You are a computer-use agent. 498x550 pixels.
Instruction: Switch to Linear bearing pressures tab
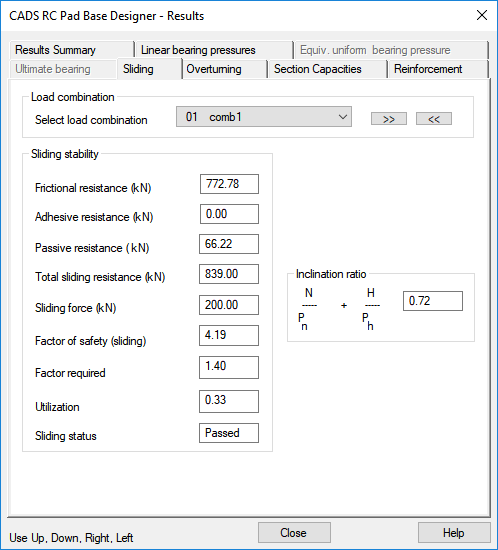(214, 50)
